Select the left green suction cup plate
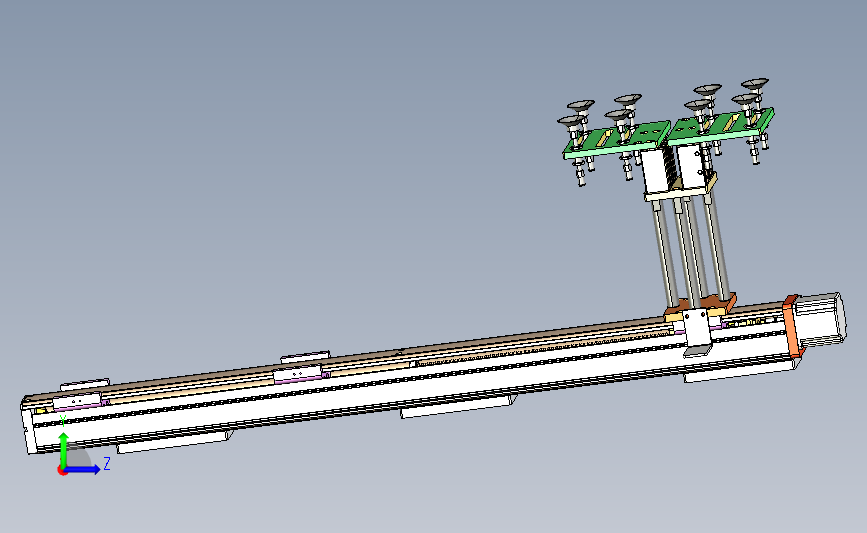 click(x=615, y=141)
